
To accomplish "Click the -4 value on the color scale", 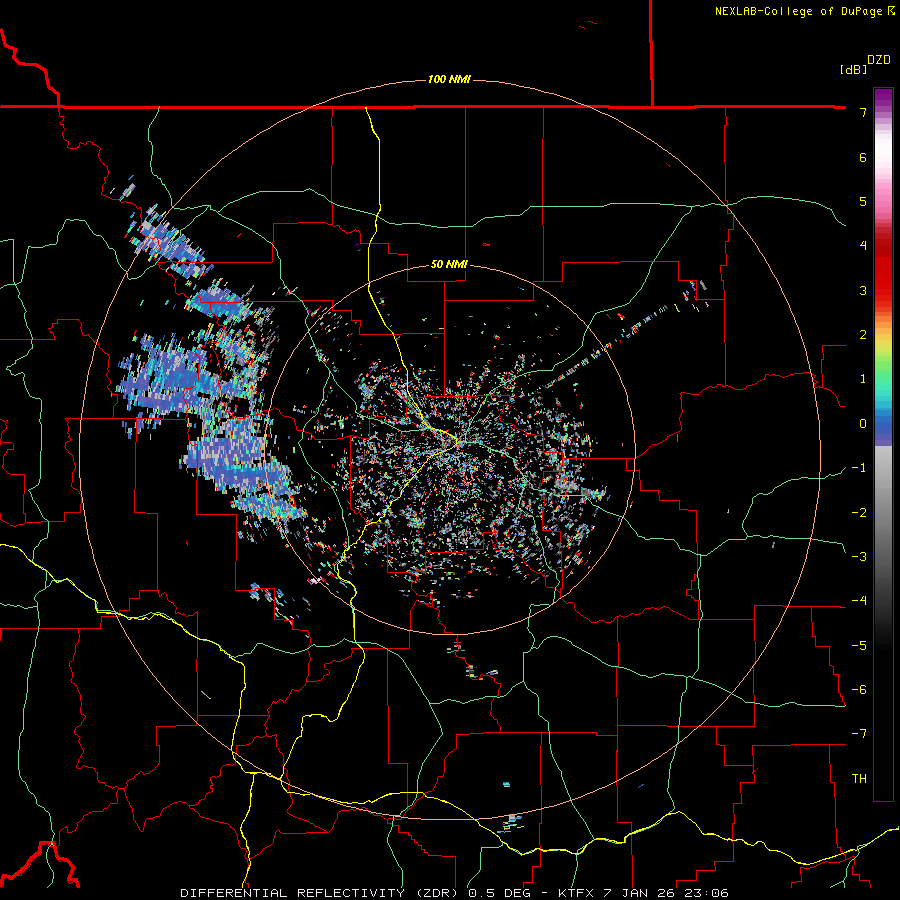I will point(859,601).
